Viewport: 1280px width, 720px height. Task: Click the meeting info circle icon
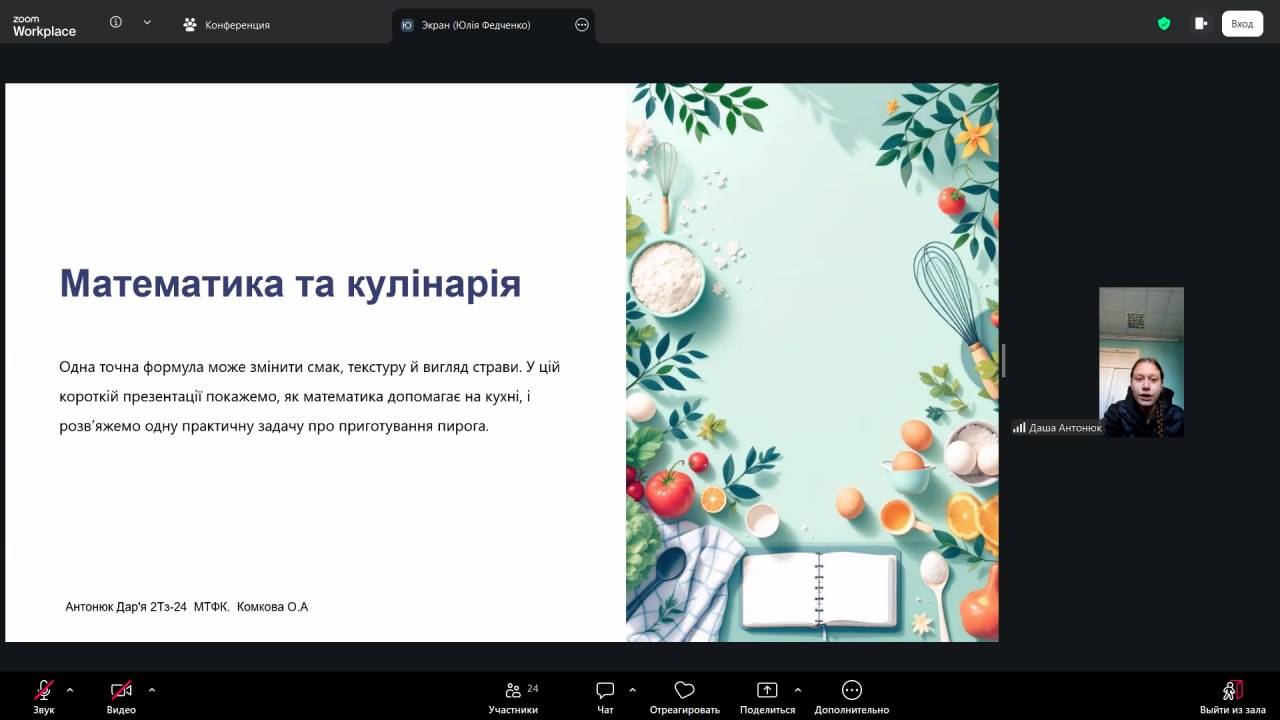(x=116, y=22)
